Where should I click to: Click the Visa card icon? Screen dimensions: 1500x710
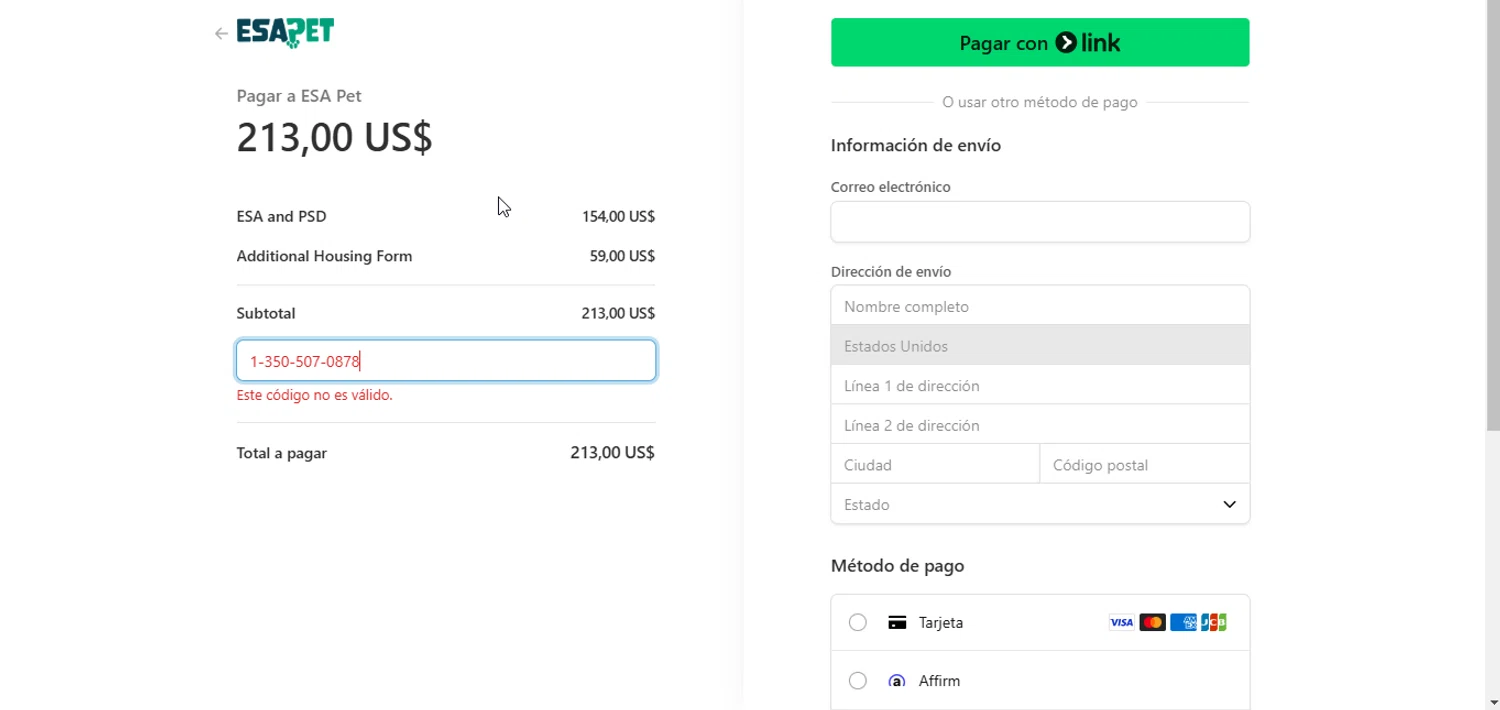pyautogui.click(x=1121, y=623)
